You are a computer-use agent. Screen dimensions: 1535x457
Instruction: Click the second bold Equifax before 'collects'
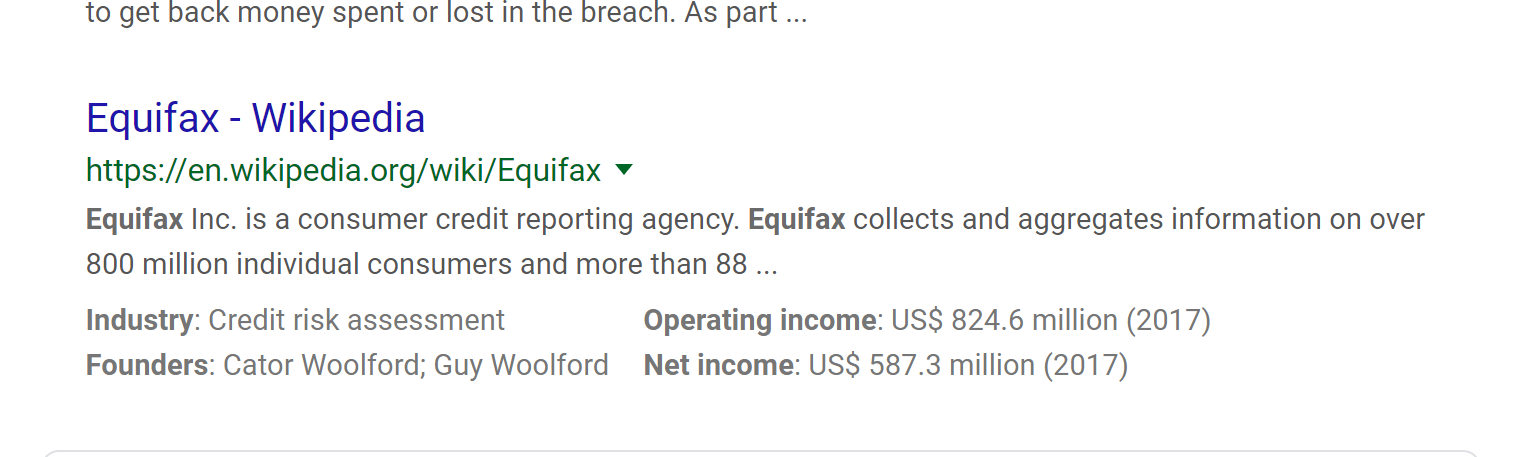[x=796, y=219]
